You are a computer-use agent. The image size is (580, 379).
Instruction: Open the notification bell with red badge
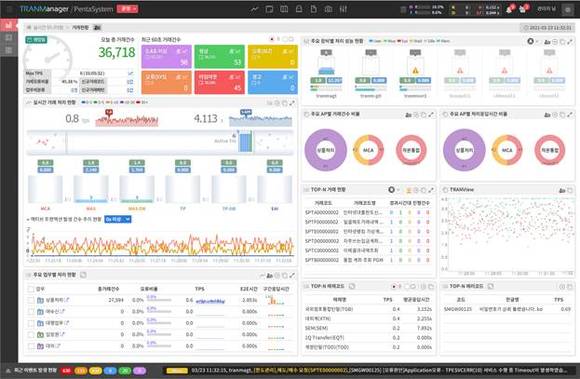[510, 9]
